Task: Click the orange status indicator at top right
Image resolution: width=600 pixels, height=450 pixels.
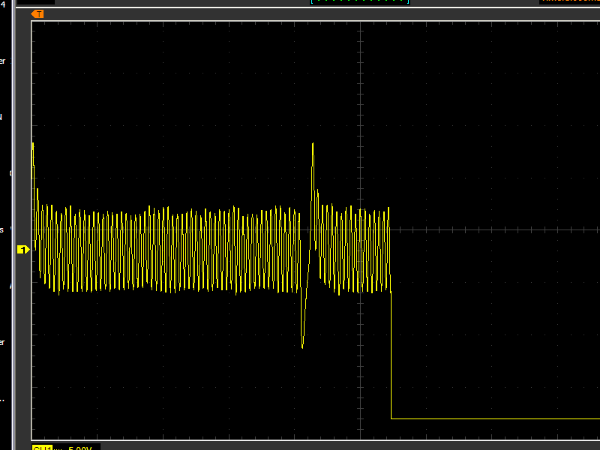Action: click(x=568, y=2)
